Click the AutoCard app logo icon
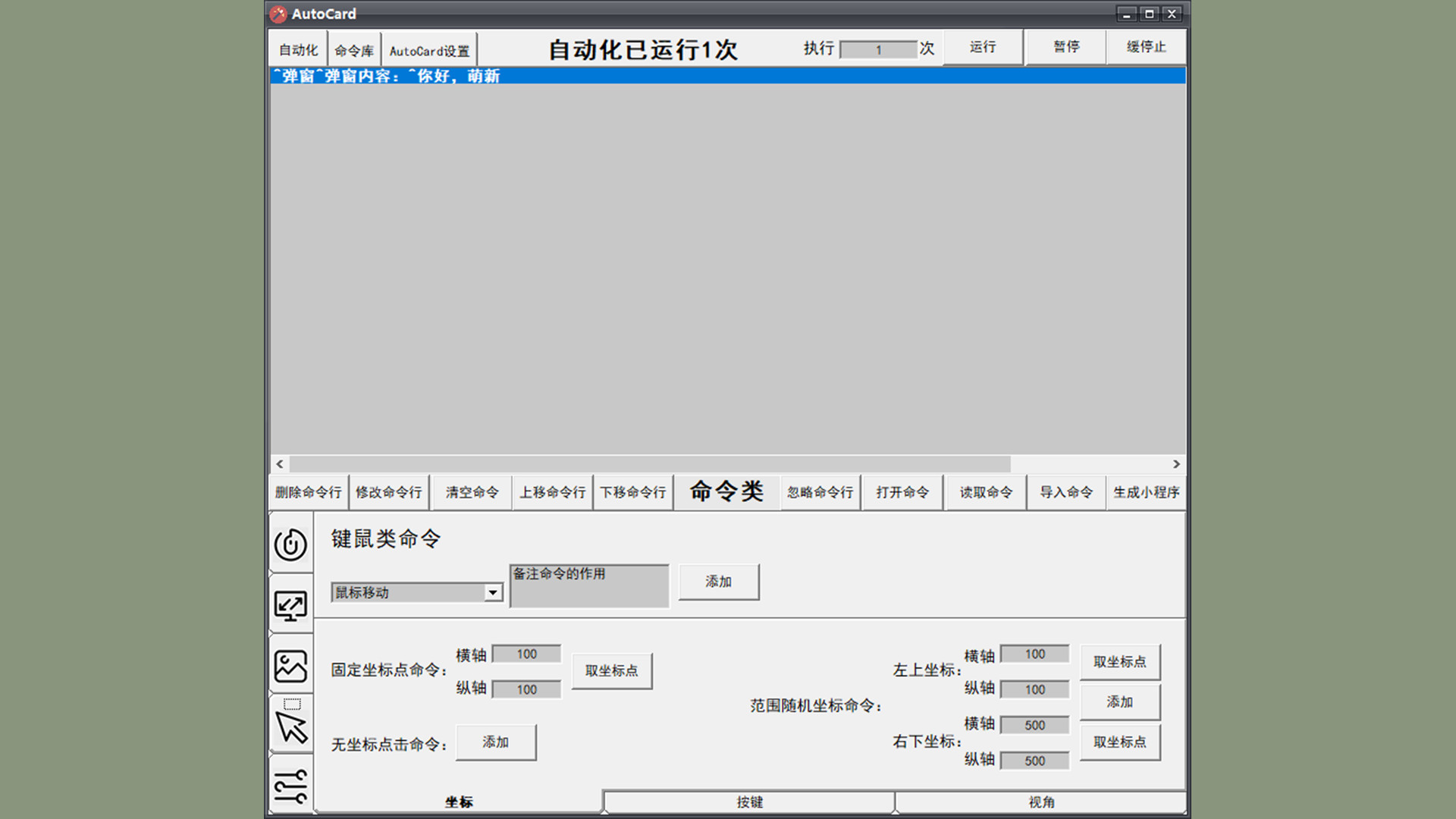Image resolution: width=1456 pixels, height=819 pixels. (278, 14)
